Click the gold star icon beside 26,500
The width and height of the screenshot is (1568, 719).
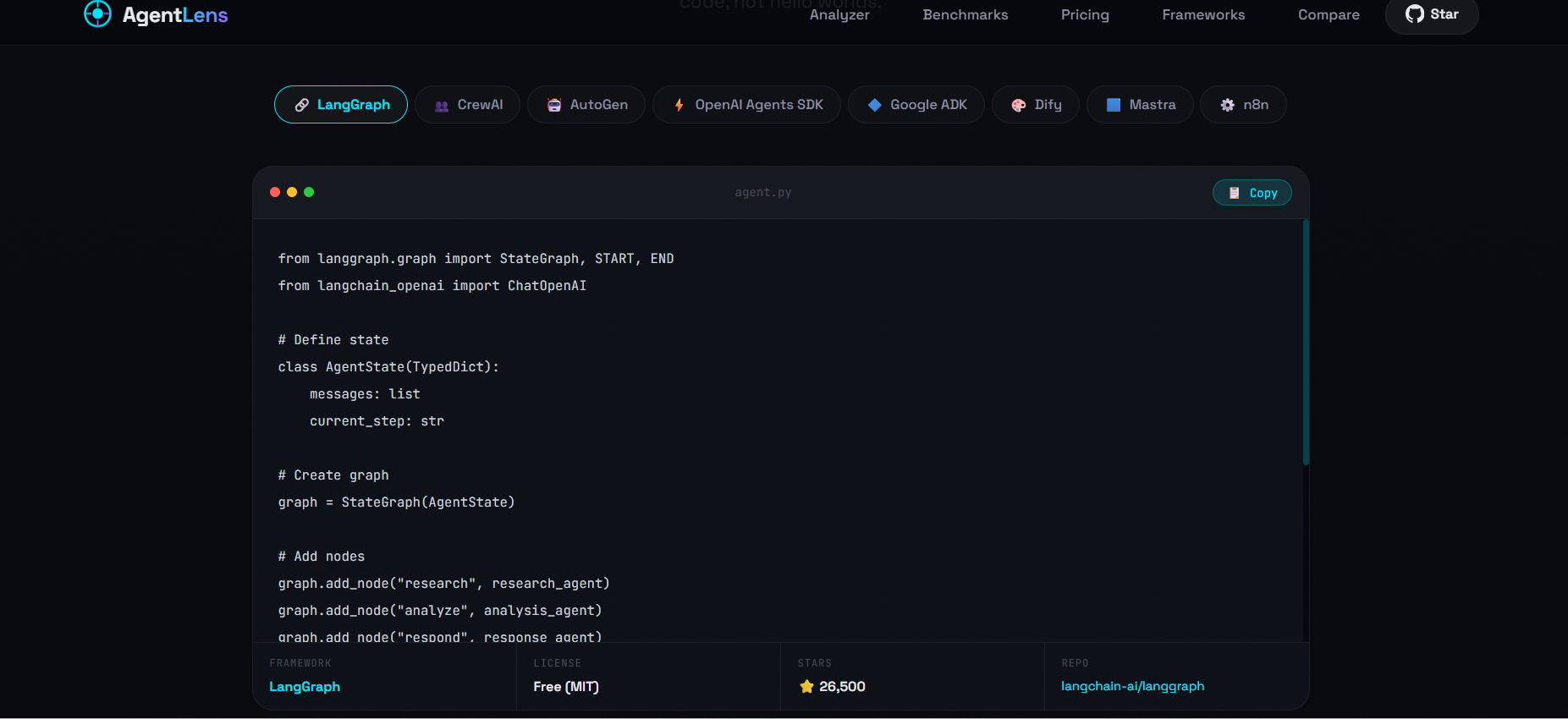806,687
